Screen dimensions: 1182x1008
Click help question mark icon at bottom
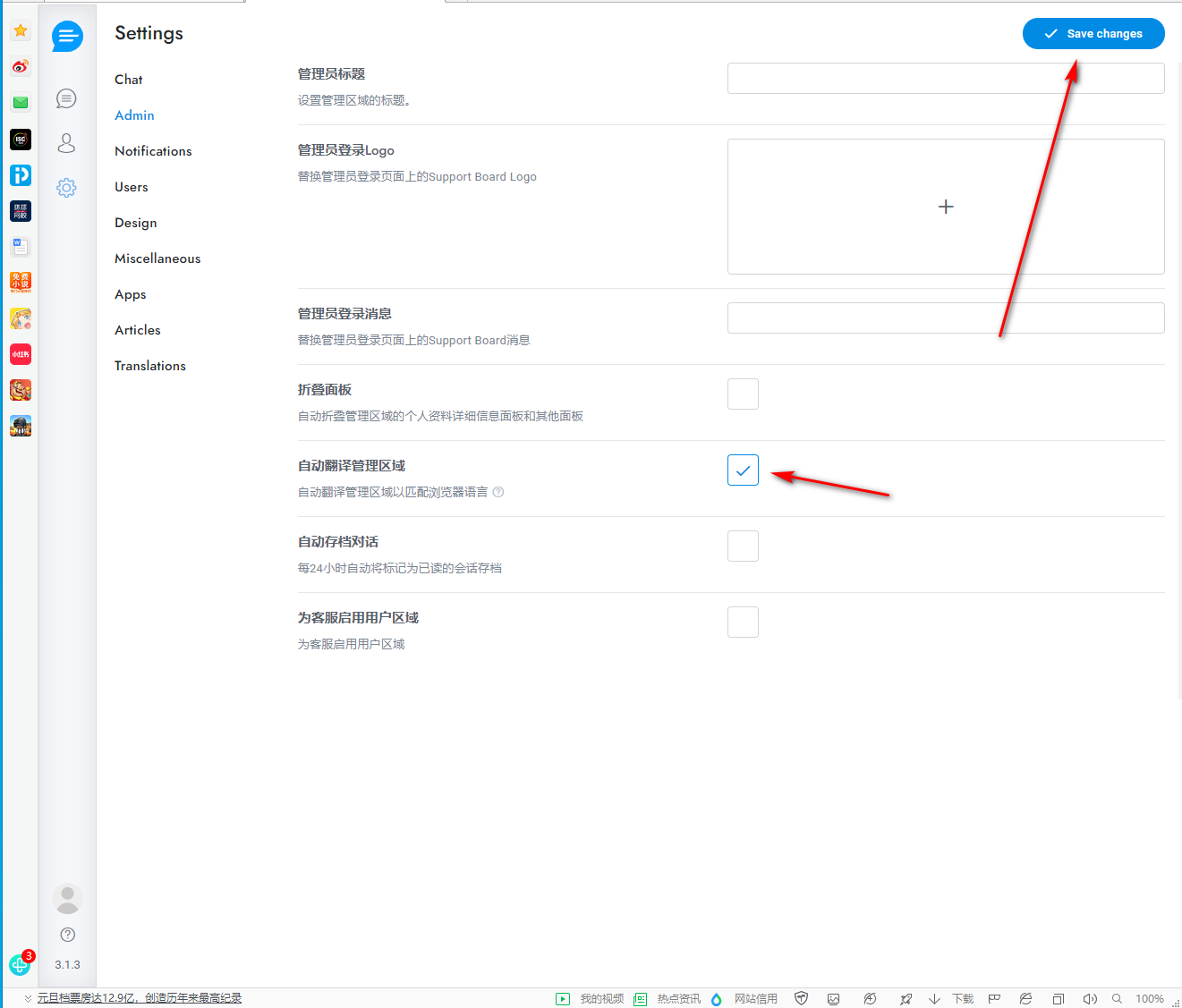(x=67, y=935)
